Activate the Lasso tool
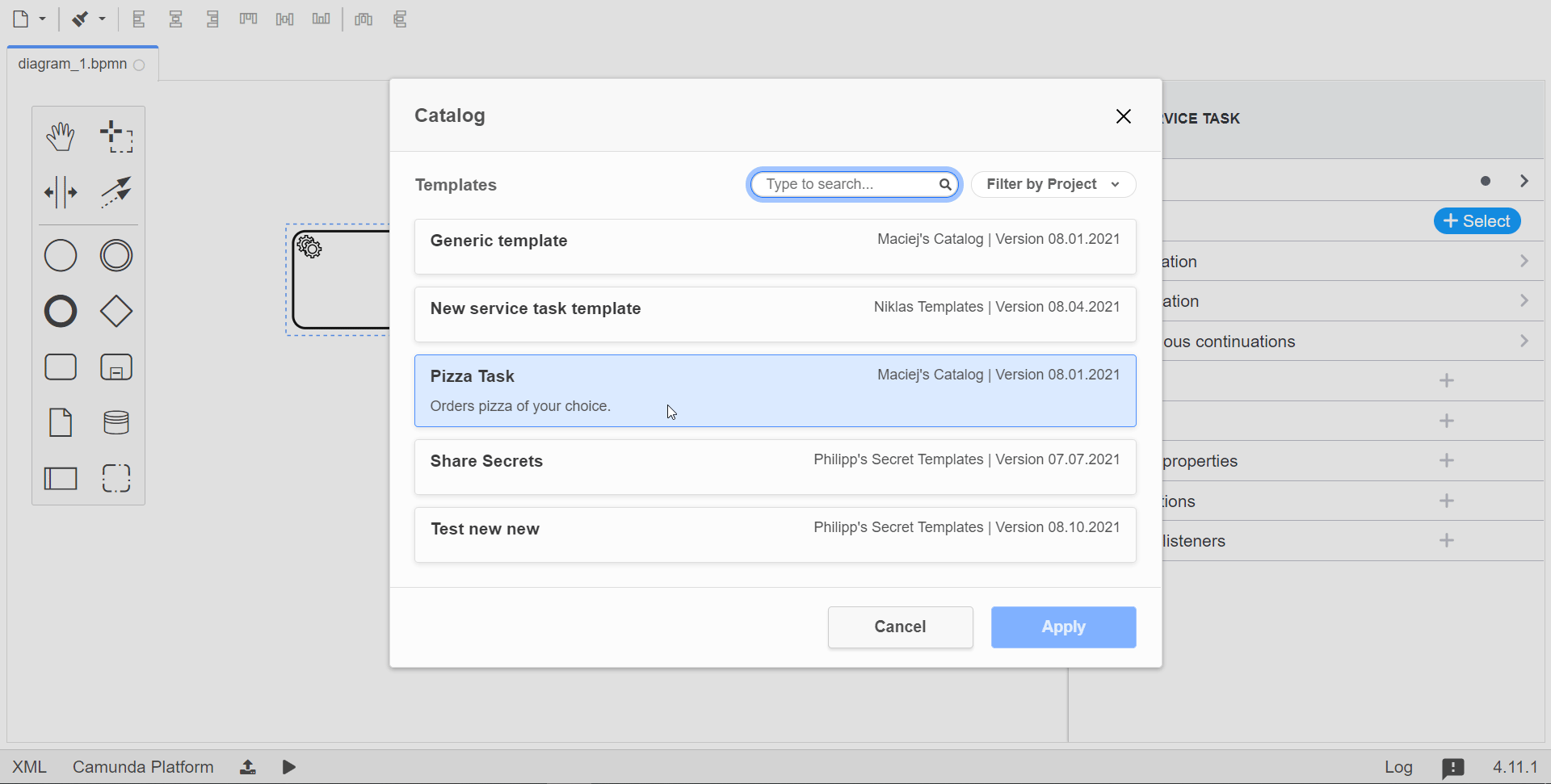The height and width of the screenshot is (784, 1551). click(116, 136)
